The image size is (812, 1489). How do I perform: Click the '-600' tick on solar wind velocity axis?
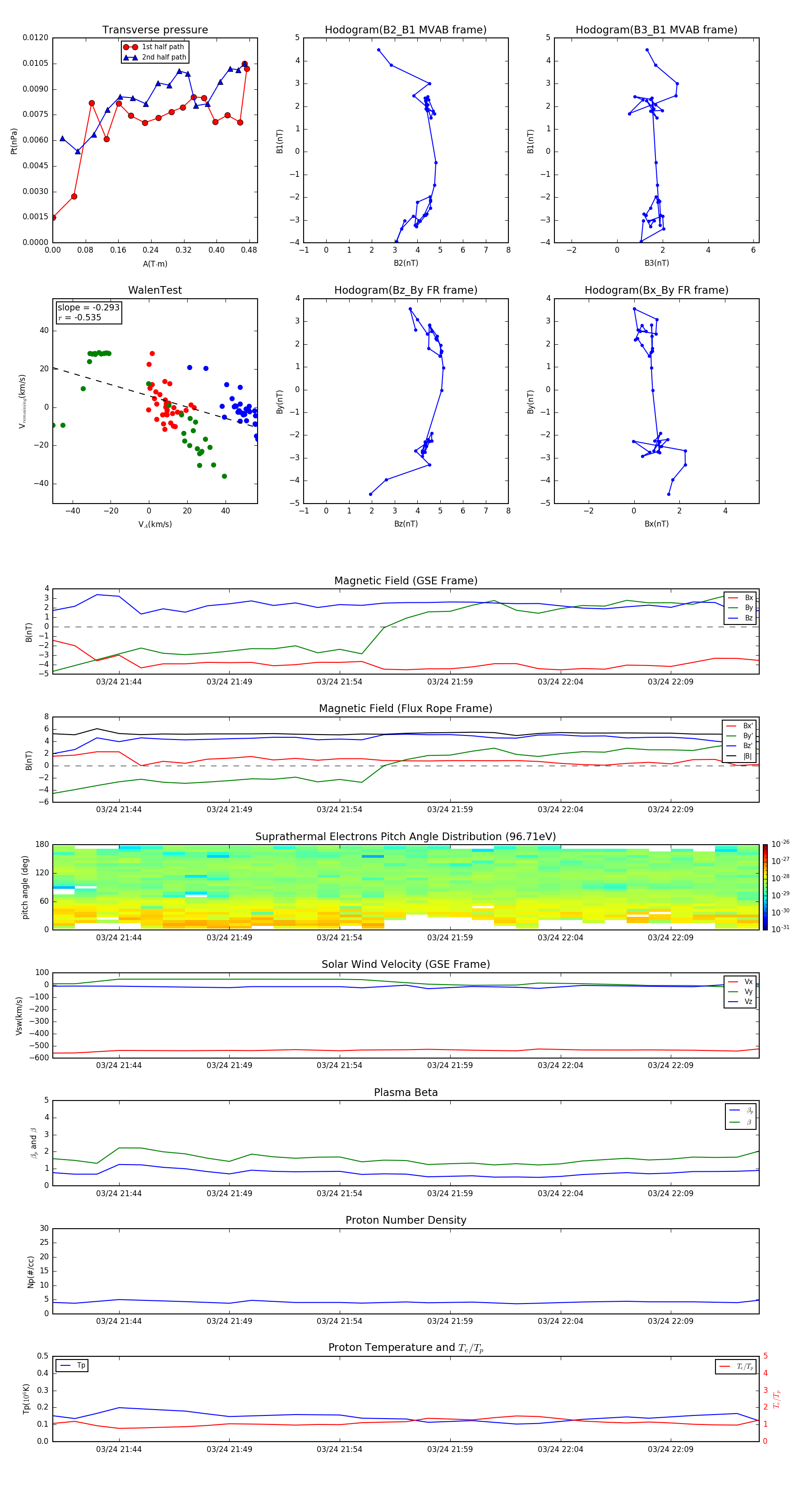click(40, 1058)
